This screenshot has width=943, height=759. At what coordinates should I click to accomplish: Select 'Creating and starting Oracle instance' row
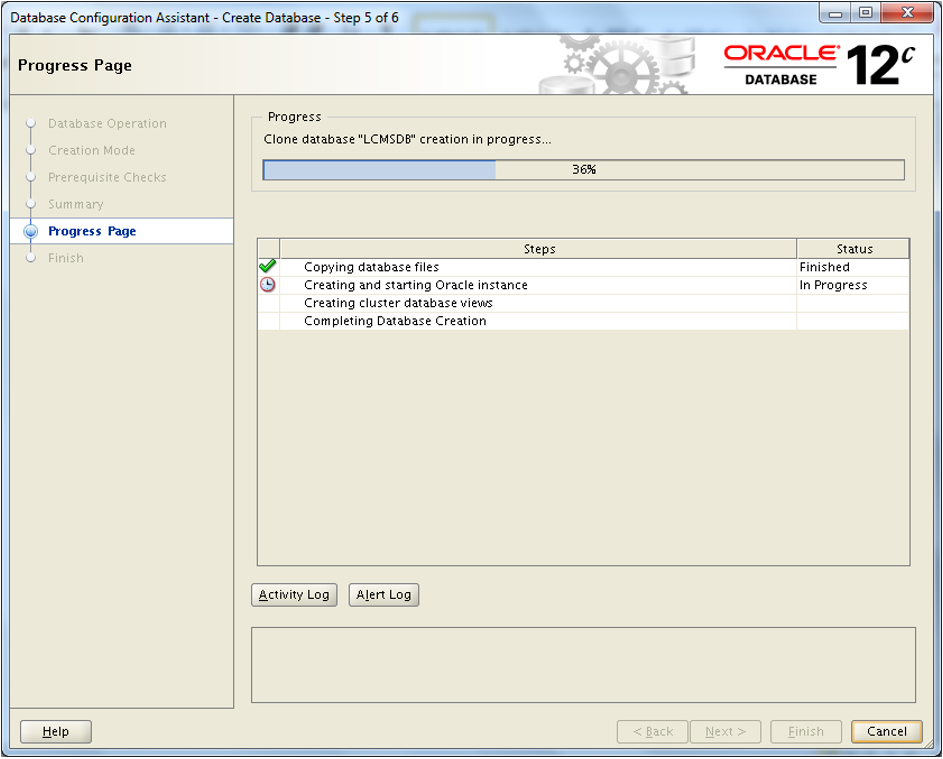[x=583, y=285]
